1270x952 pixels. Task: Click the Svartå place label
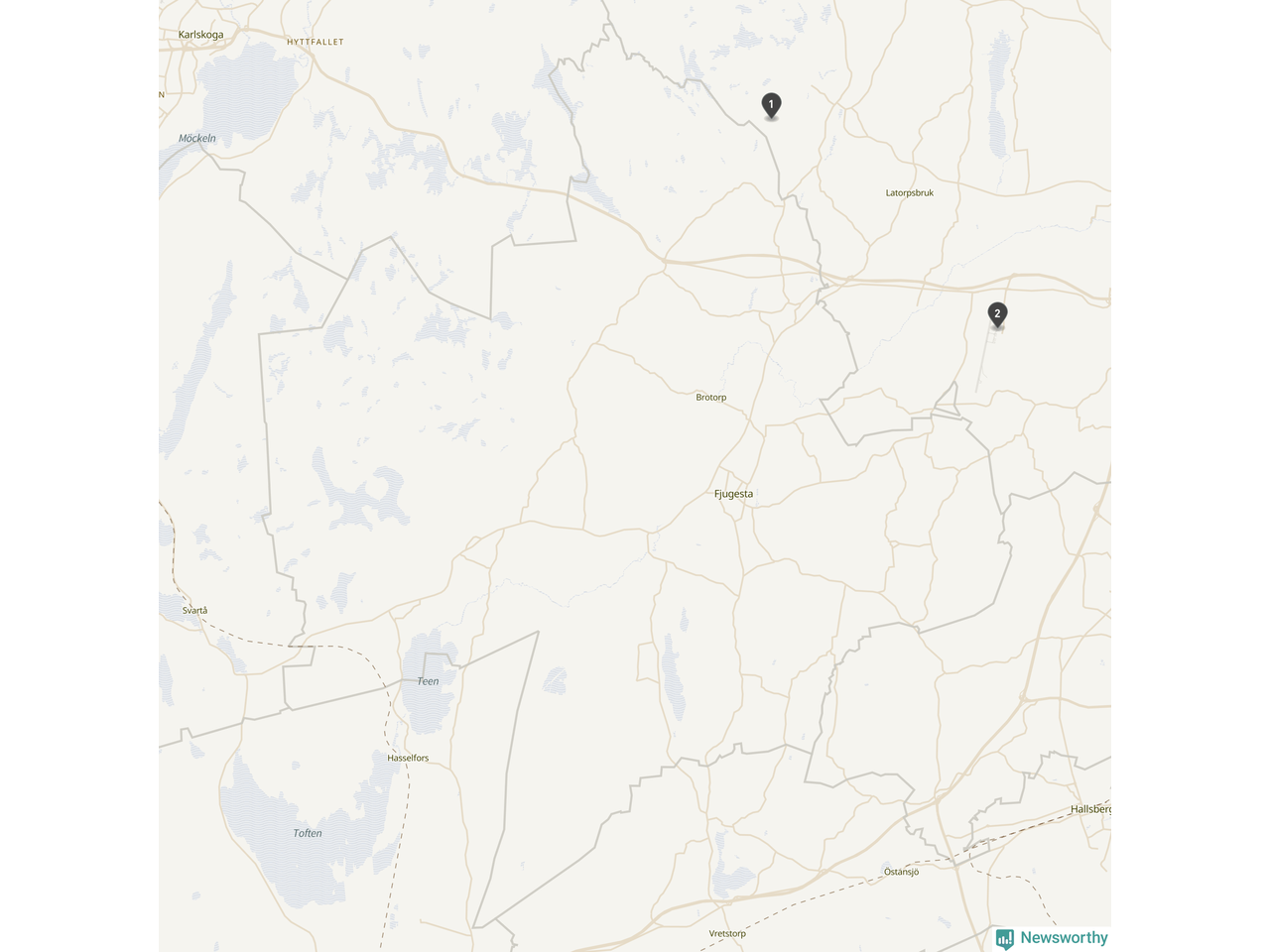[x=195, y=611]
